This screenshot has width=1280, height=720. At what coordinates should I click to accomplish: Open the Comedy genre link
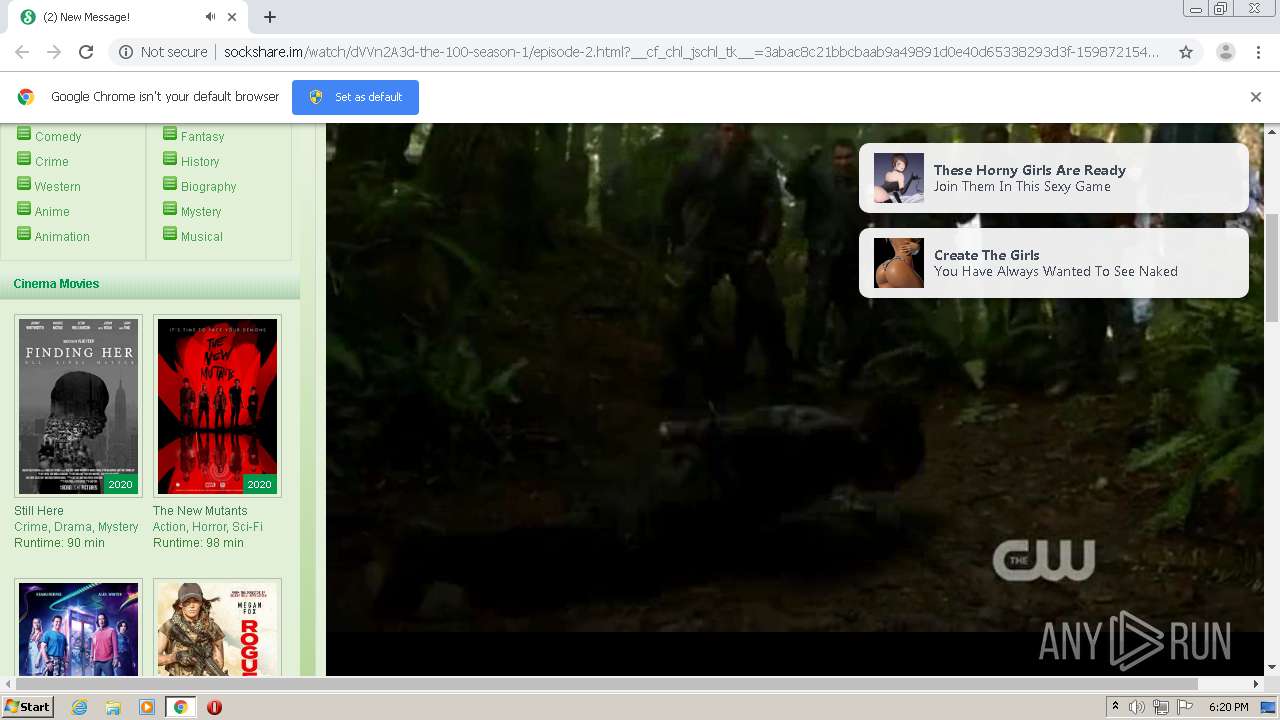point(58,137)
